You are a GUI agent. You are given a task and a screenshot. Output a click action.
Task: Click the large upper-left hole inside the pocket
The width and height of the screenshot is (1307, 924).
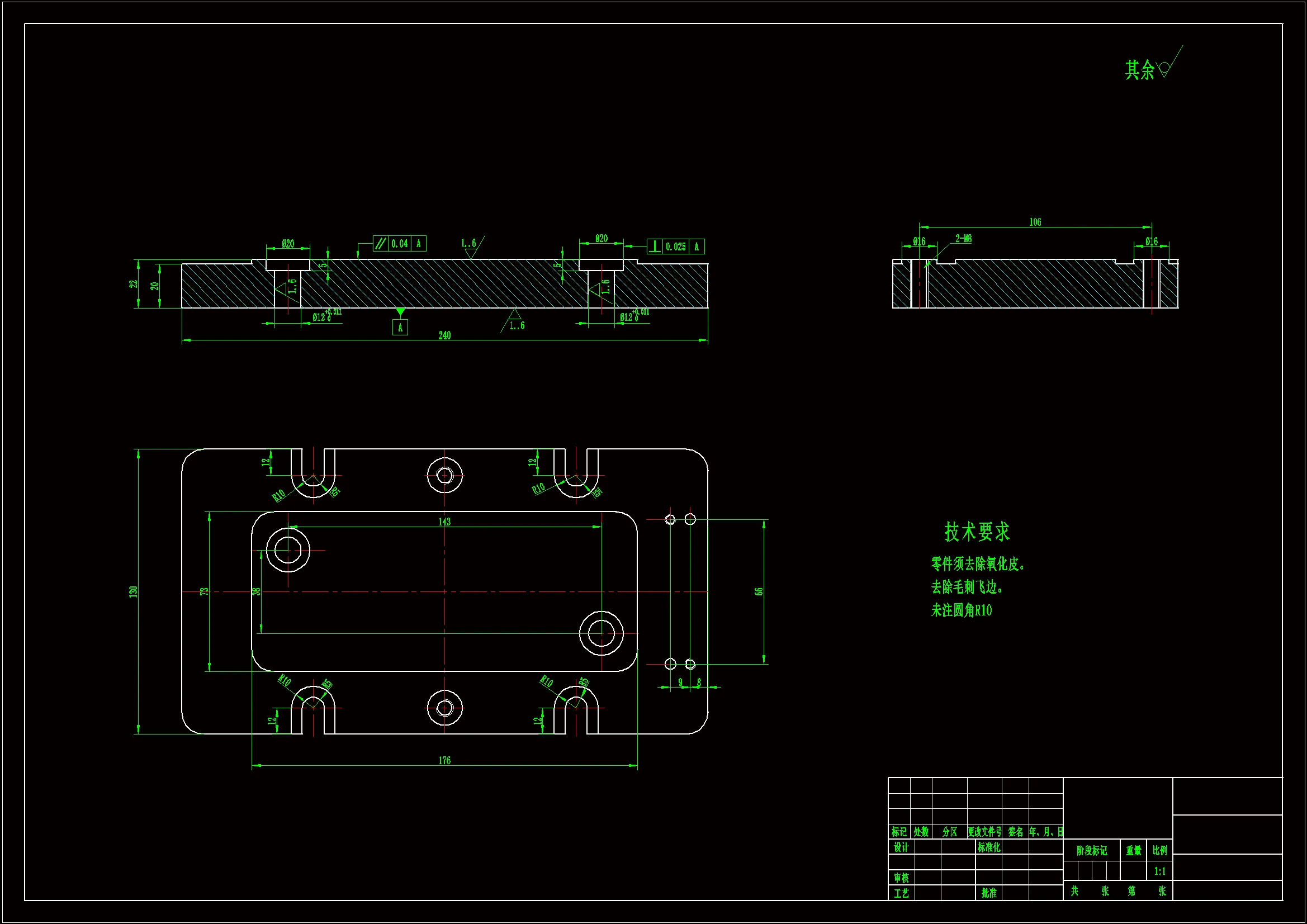(288, 550)
